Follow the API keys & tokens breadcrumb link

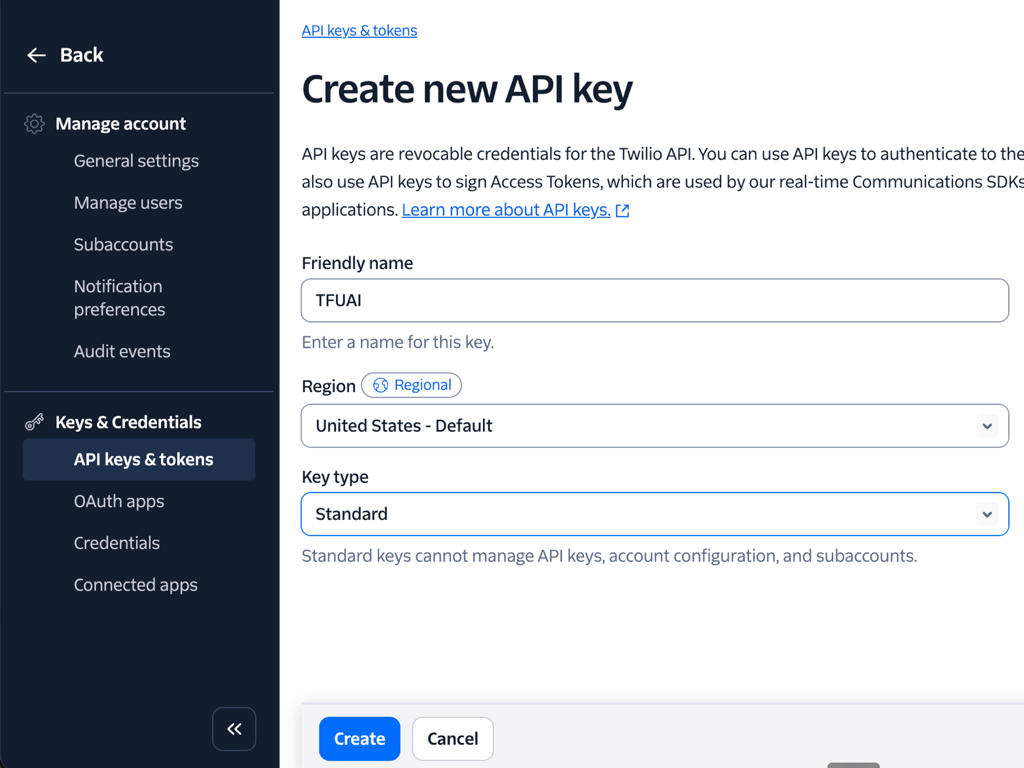click(x=359, y=31)
